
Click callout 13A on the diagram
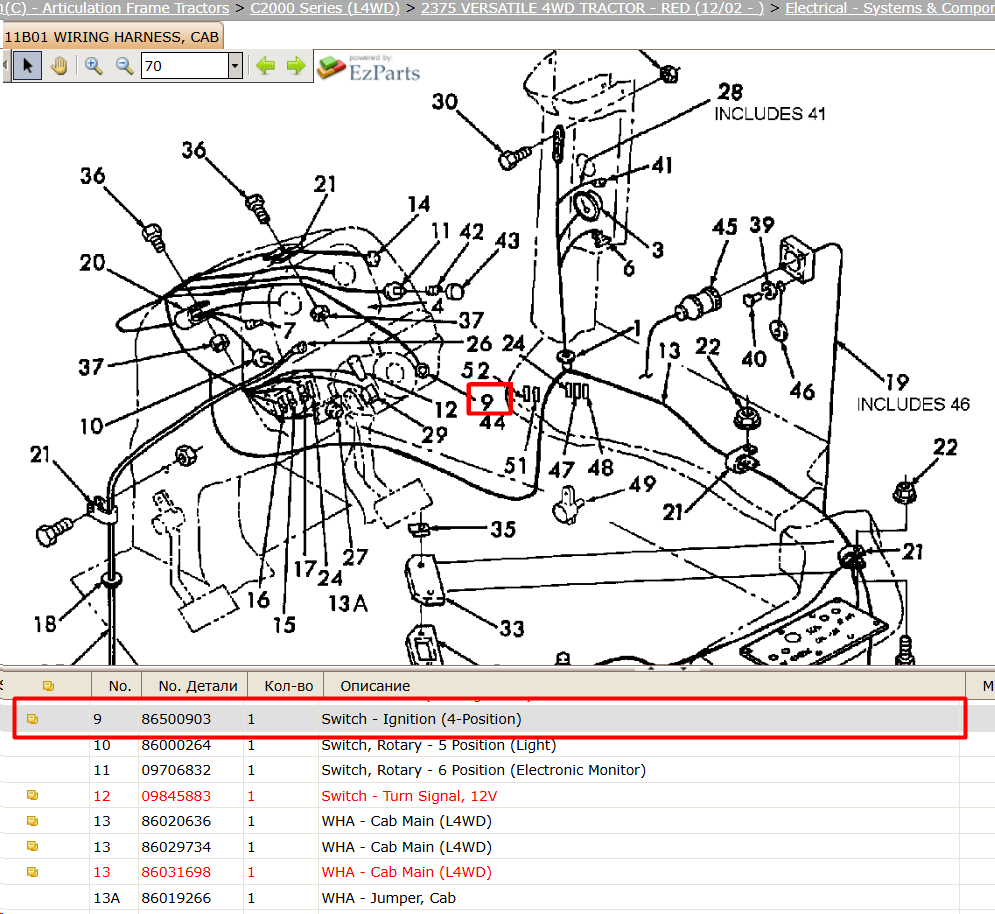coord(348,603)
